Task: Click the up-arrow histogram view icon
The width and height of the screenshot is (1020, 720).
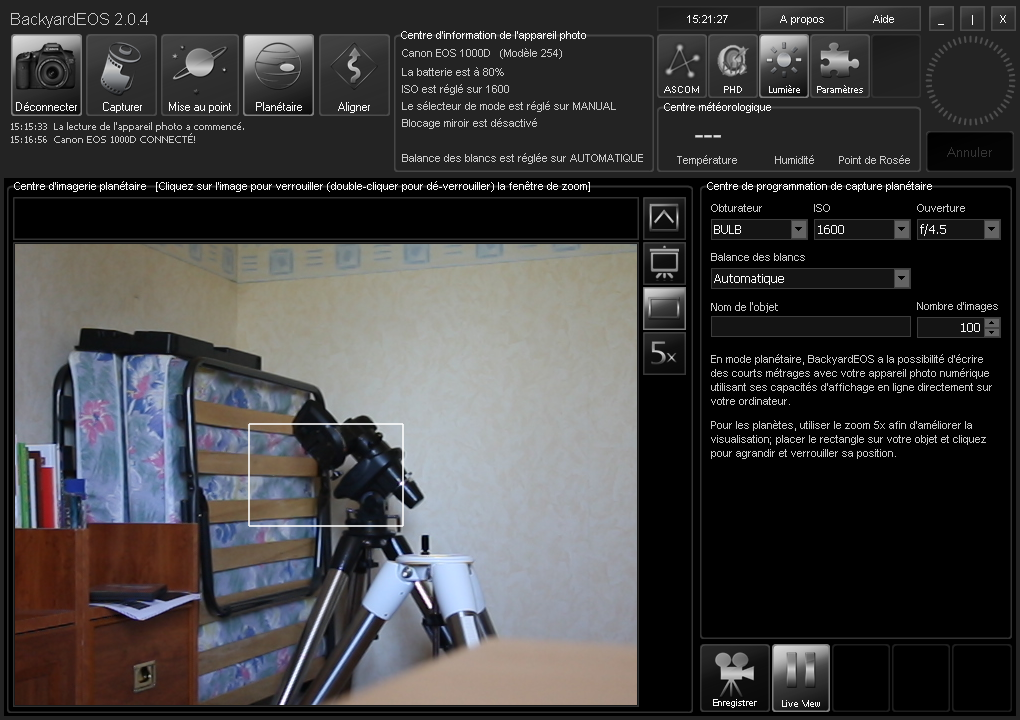Action: pyautogui.click(x=664, y=218)
